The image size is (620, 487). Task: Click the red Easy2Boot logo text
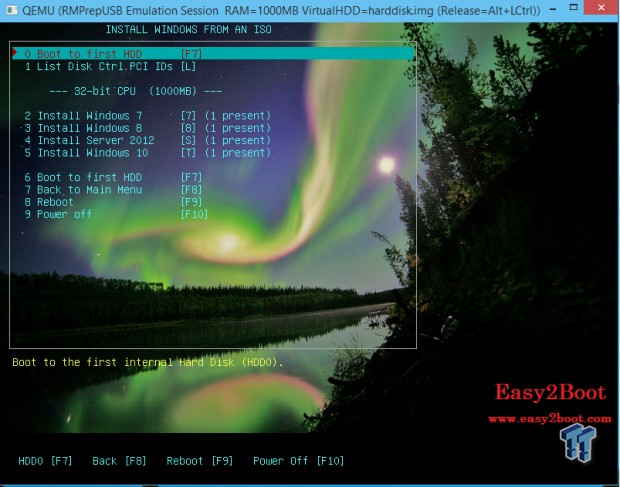click(550, 392)
